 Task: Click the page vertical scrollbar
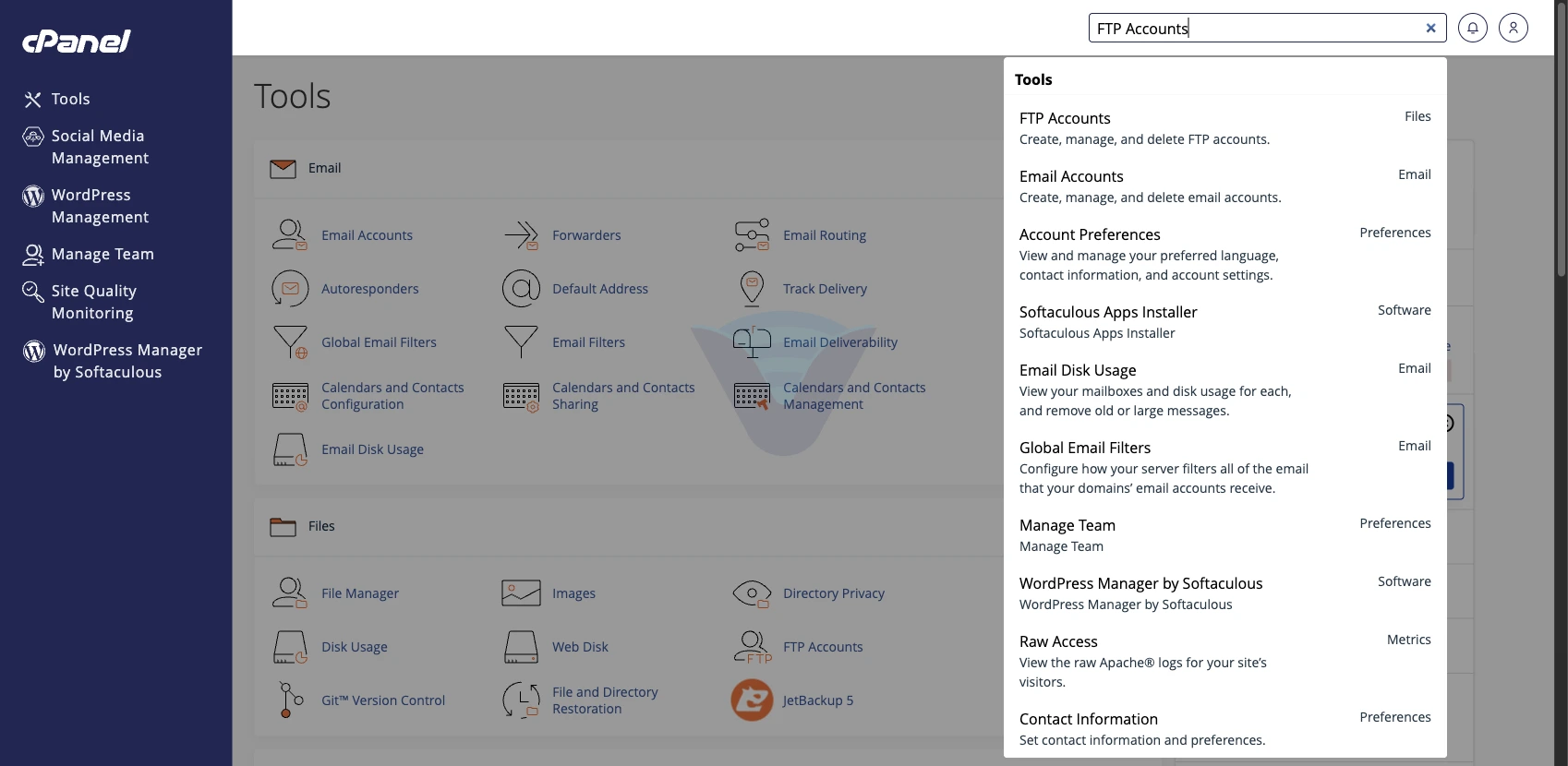(x=1561, y=138)
